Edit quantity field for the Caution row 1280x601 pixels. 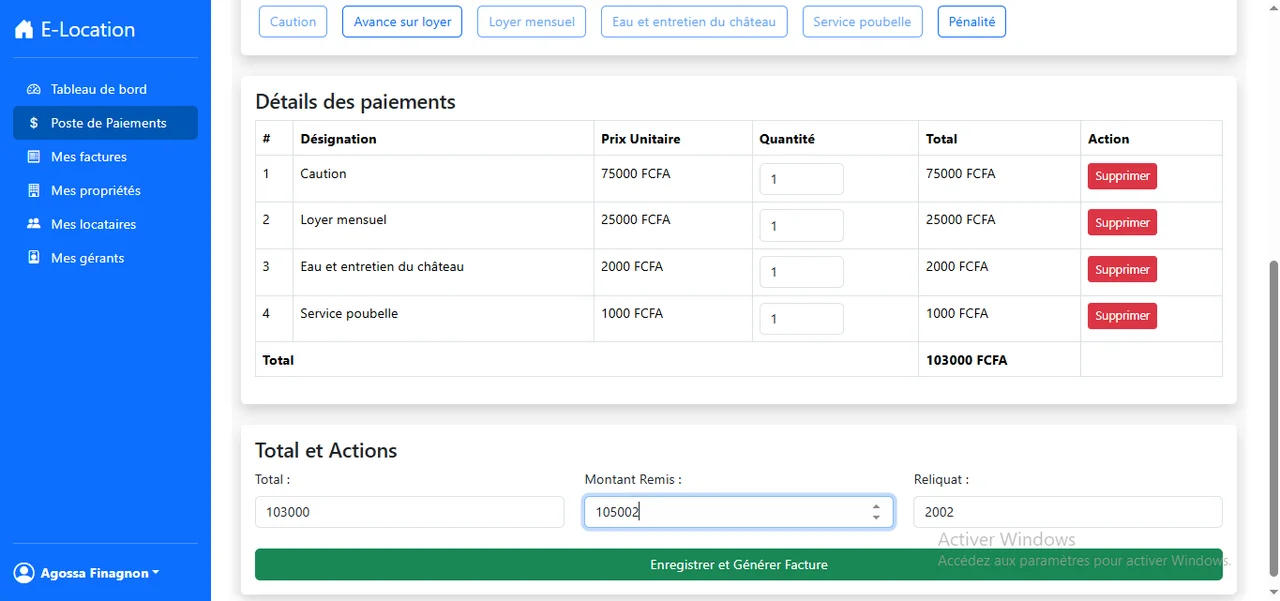pyautogui.click(x=801, y=179)
